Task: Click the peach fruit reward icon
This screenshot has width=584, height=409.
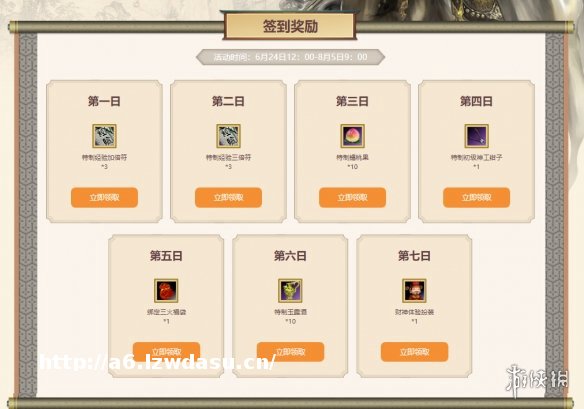Action: tap(352, 136)
